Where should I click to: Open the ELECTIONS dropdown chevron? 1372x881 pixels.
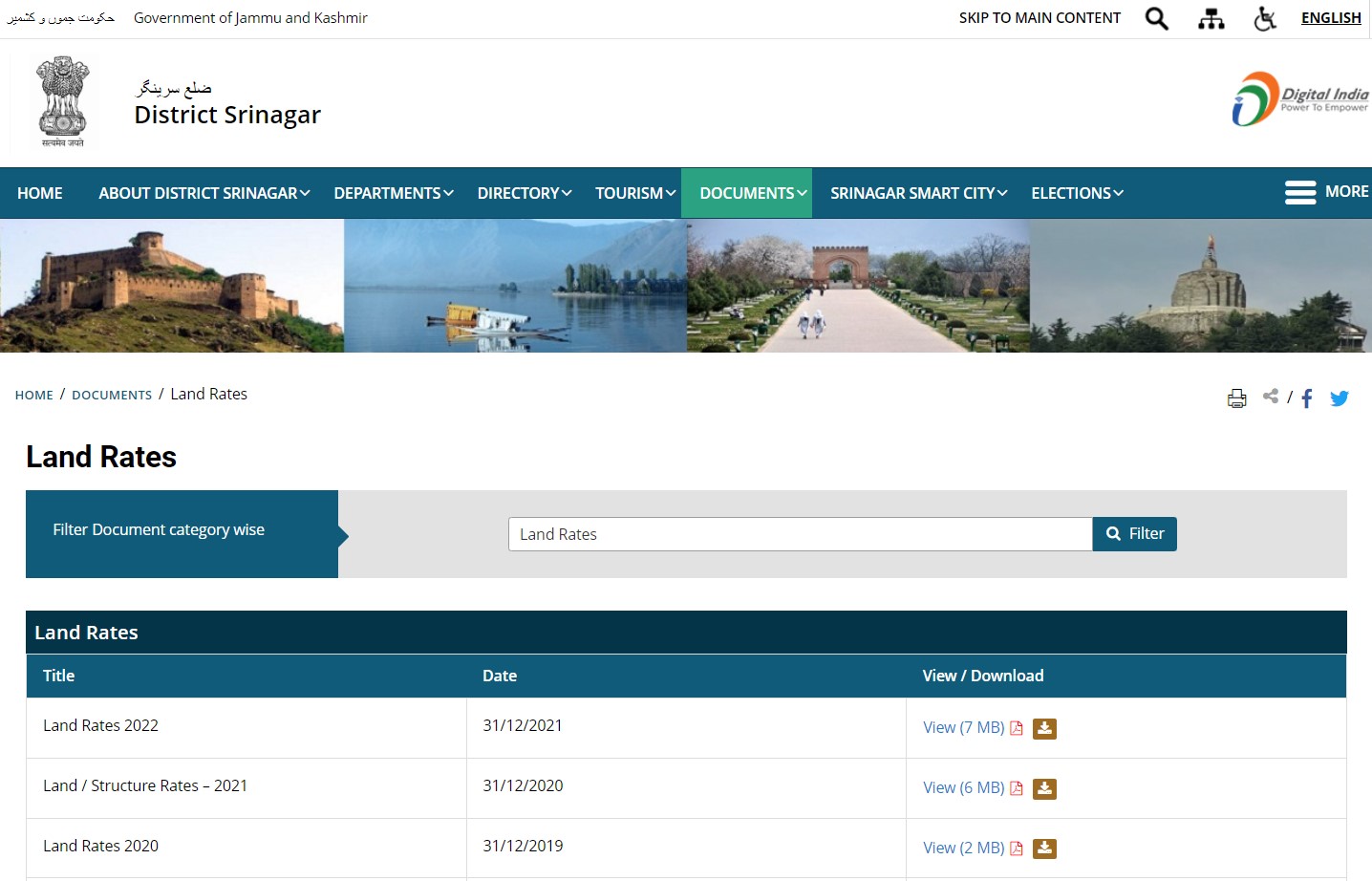click(x=1119, y=193)
